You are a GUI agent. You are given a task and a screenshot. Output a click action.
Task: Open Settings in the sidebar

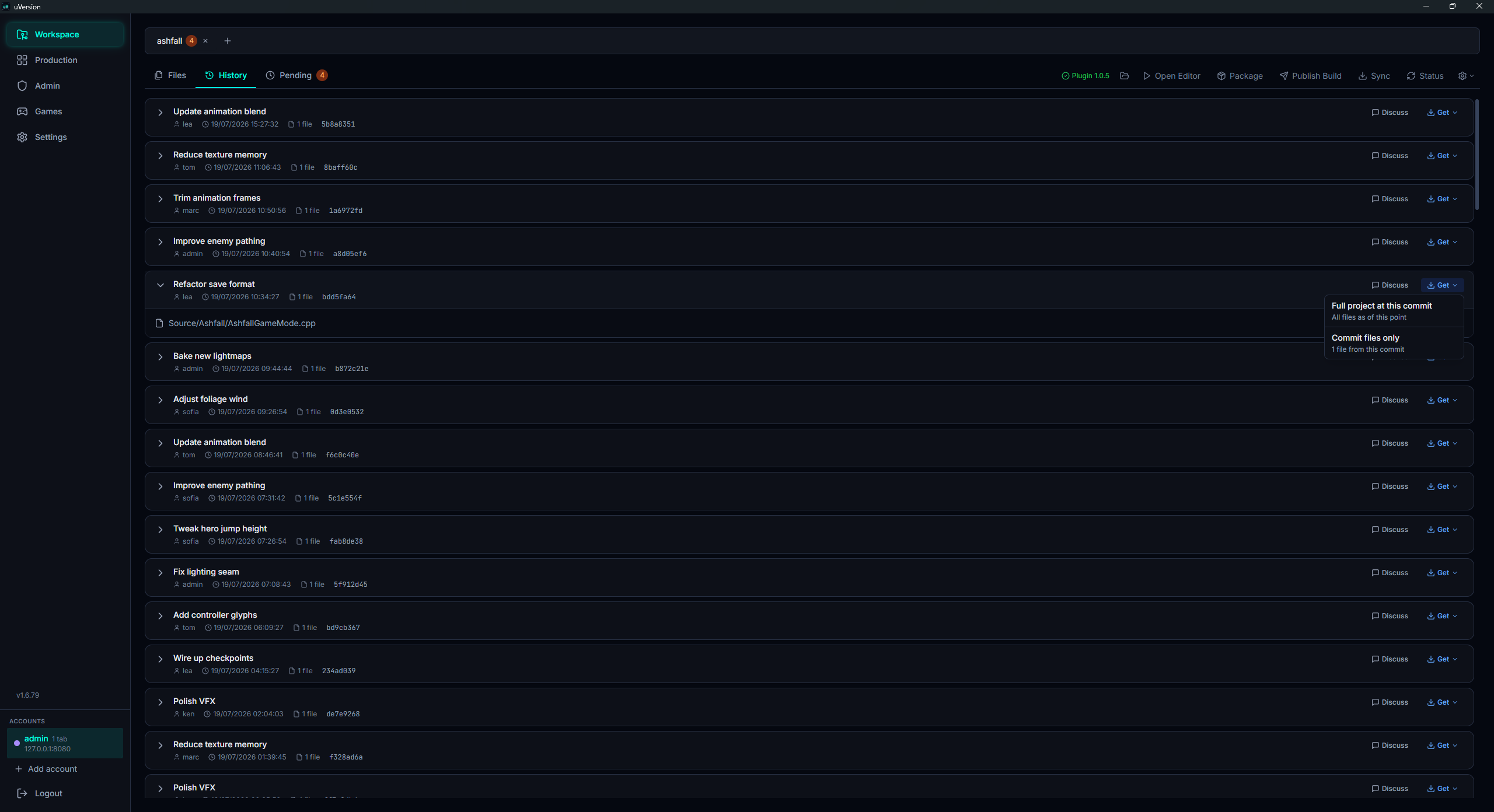coord(65,137)
